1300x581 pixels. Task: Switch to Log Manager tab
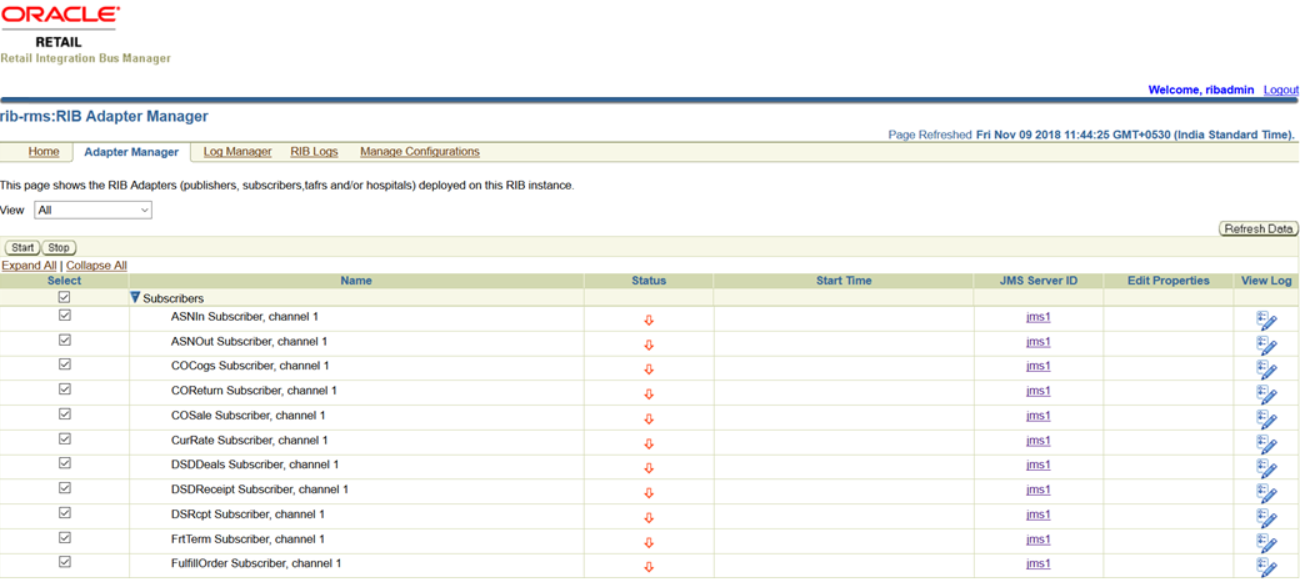pyautogui.click(x=237, y=152)
